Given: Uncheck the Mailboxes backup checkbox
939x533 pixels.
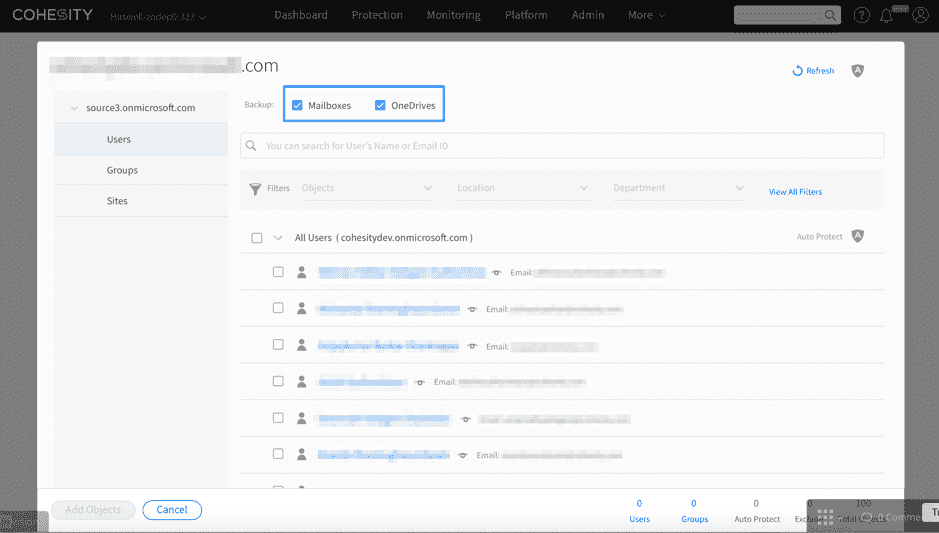Looking at the screenshot, I should [x=297, y=105].
